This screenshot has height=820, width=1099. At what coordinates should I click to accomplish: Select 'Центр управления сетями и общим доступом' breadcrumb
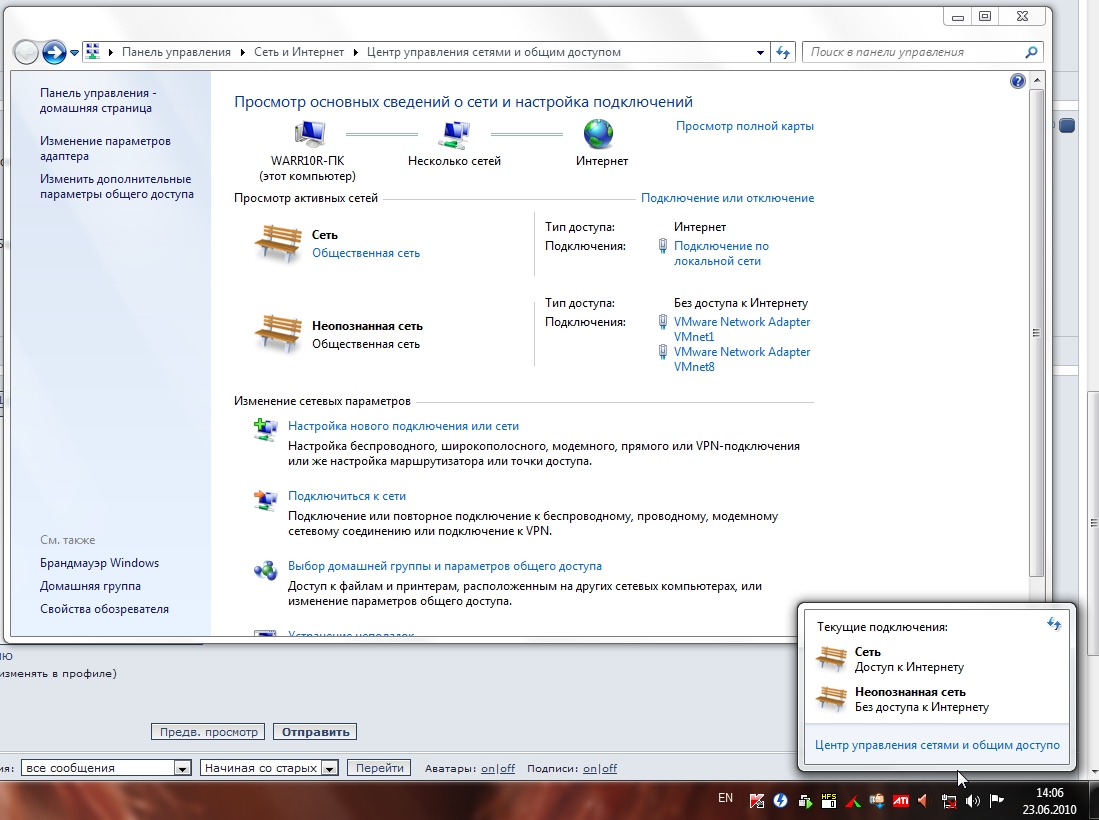[x=493, y=52]
